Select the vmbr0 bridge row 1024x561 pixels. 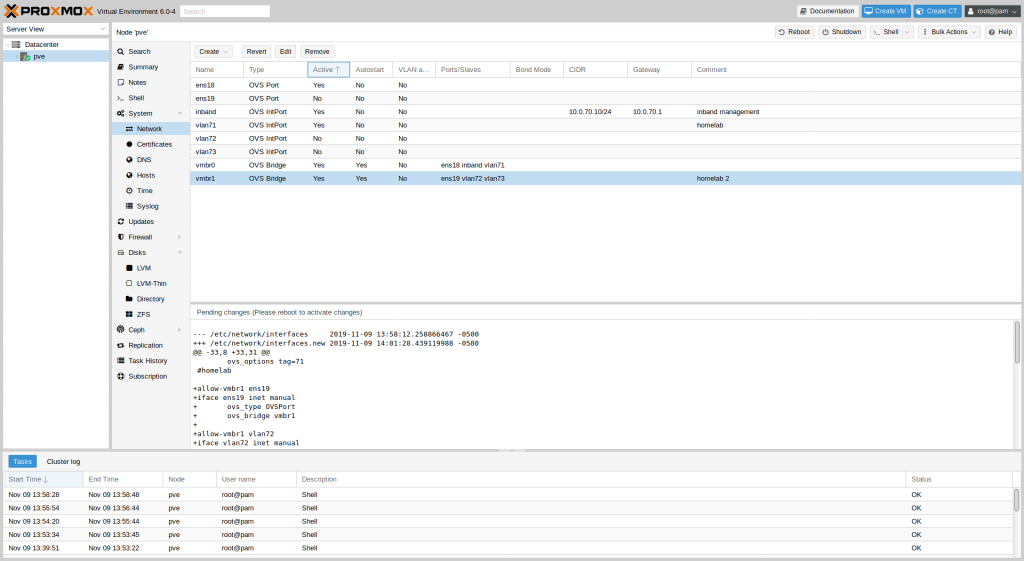click(605, 165)
